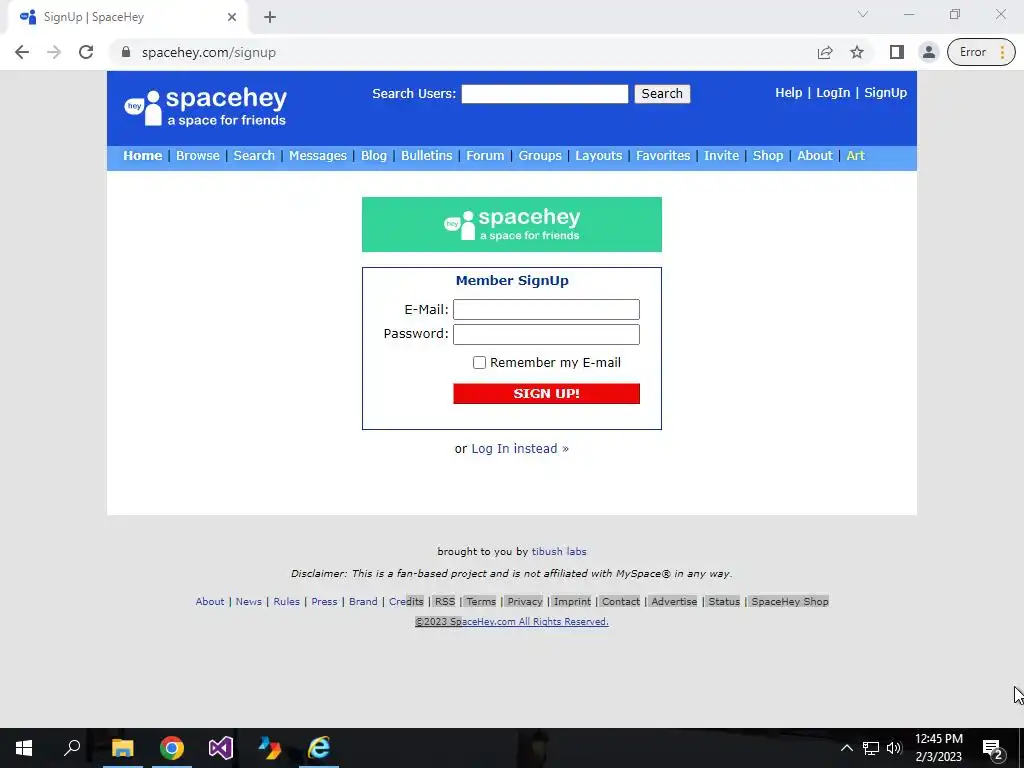Click the E-Mail input field
The width and height of the screenshot is (1024, 768).
[x=546, y=310]
